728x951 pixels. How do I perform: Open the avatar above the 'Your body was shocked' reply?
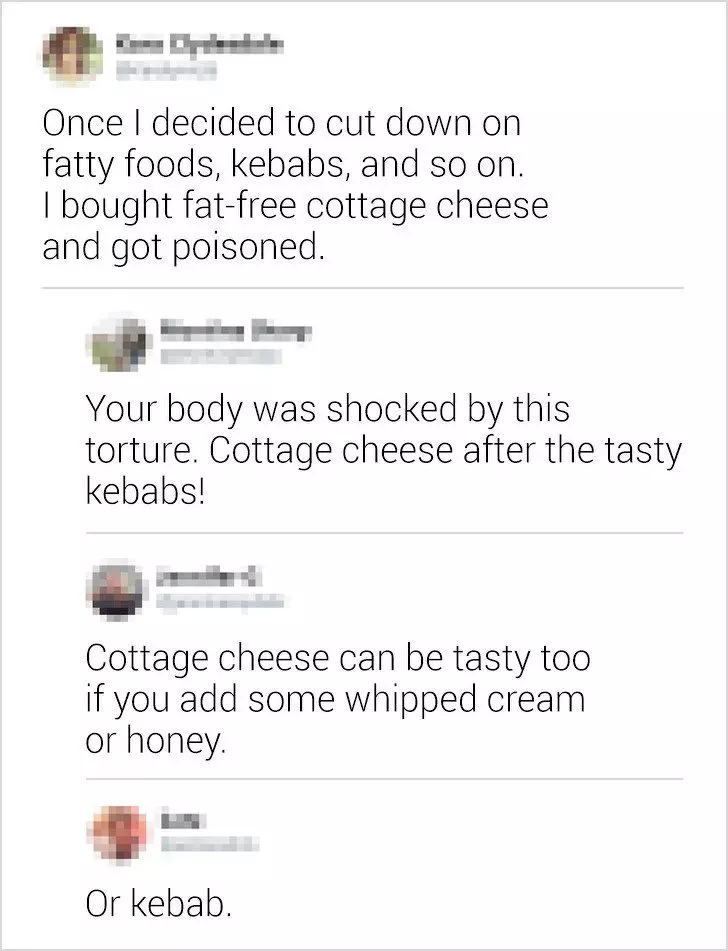point(119,343)
